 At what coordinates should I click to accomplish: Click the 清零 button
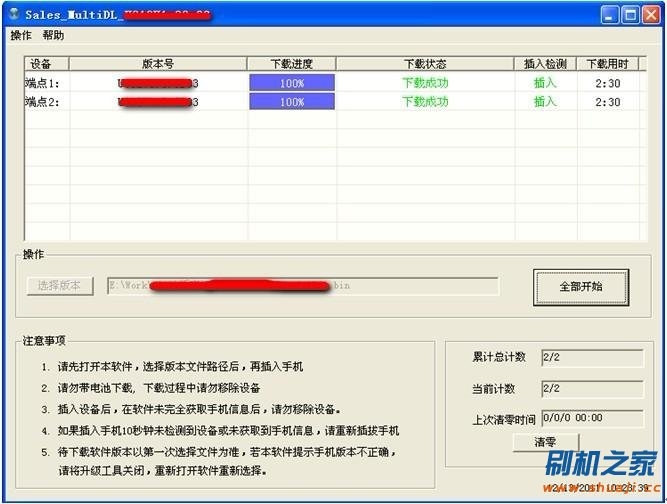tap(546, 442)
